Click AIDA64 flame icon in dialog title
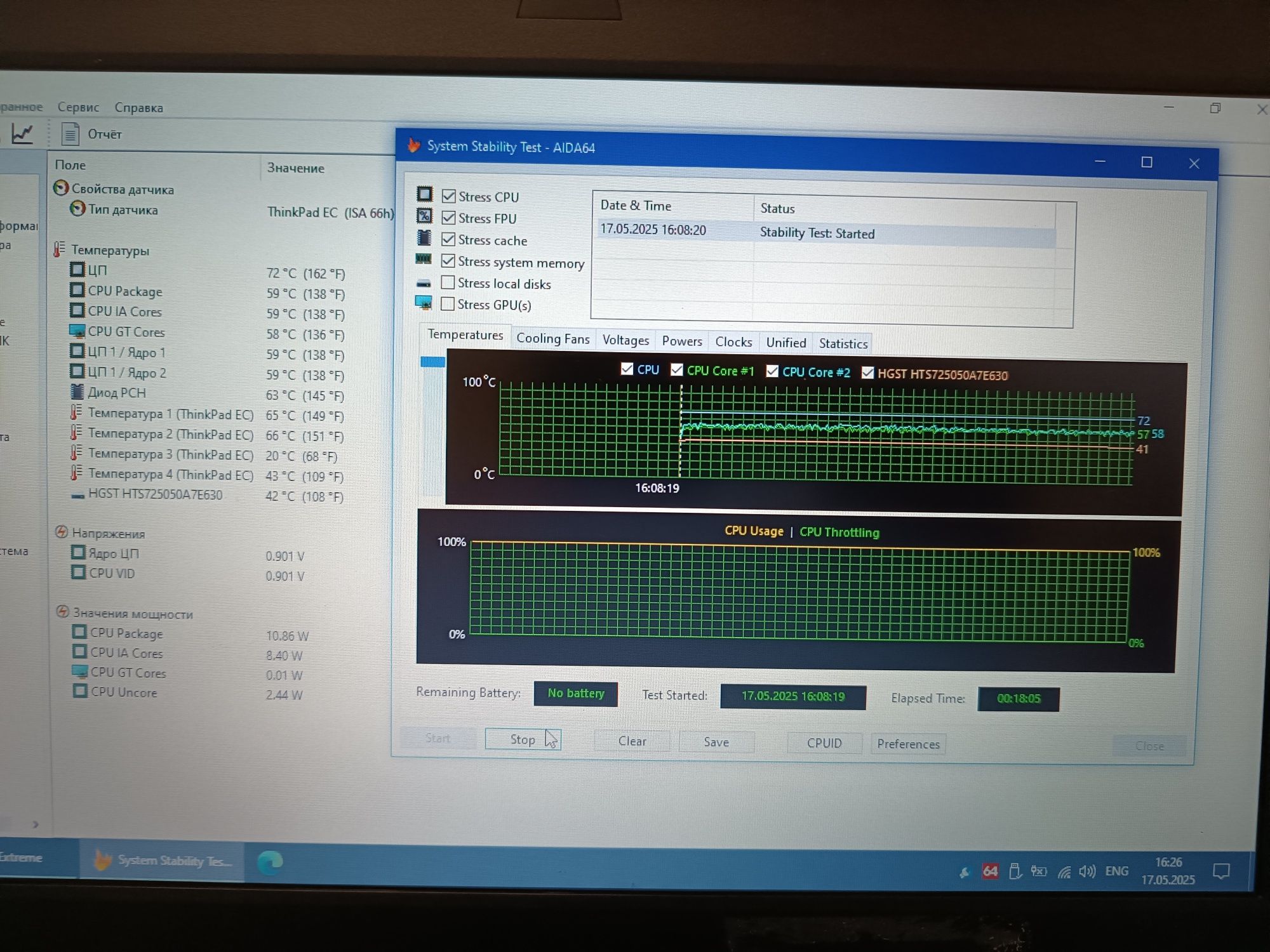This screenshot has height=952, width=1270. click(413, 145)
